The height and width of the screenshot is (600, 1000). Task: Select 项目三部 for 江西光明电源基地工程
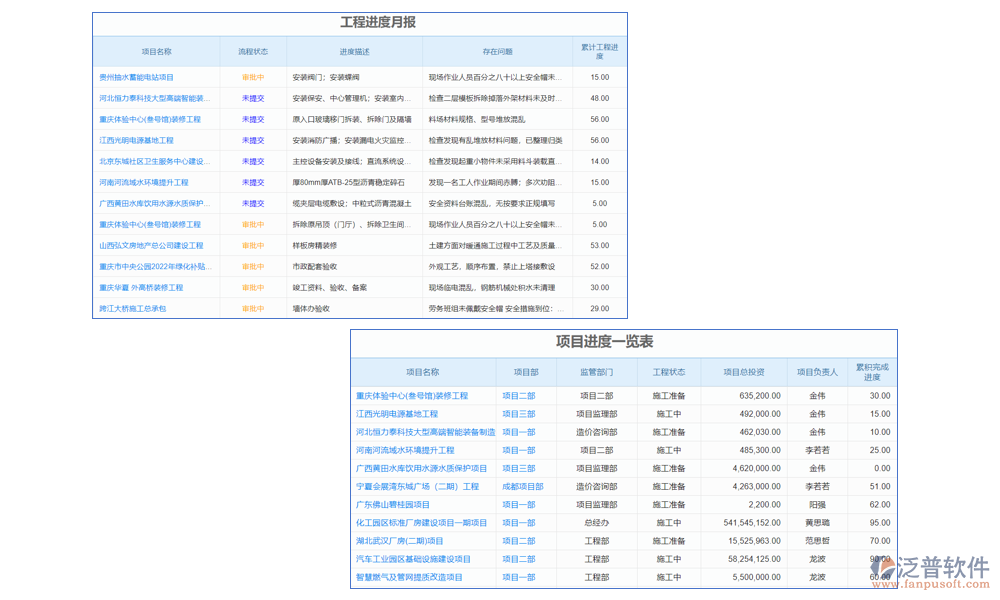coord(518,412)
